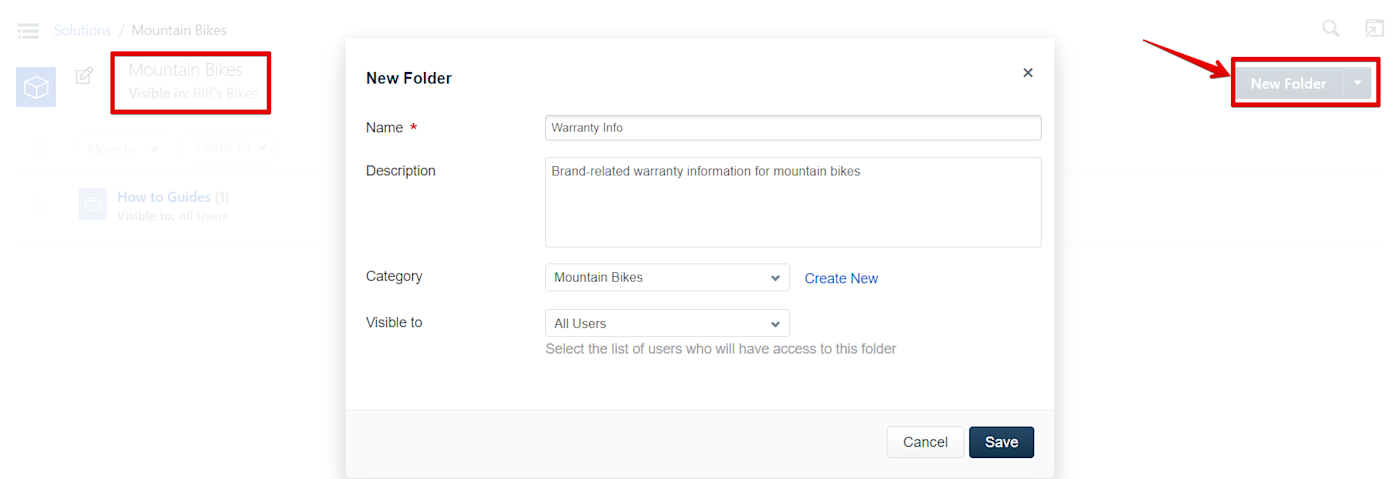Click the edit pencil icon beside Mountain Bikes
The height and width of the screenshot is (479, 1400).
pyautogui.click(x=85, y=75)
